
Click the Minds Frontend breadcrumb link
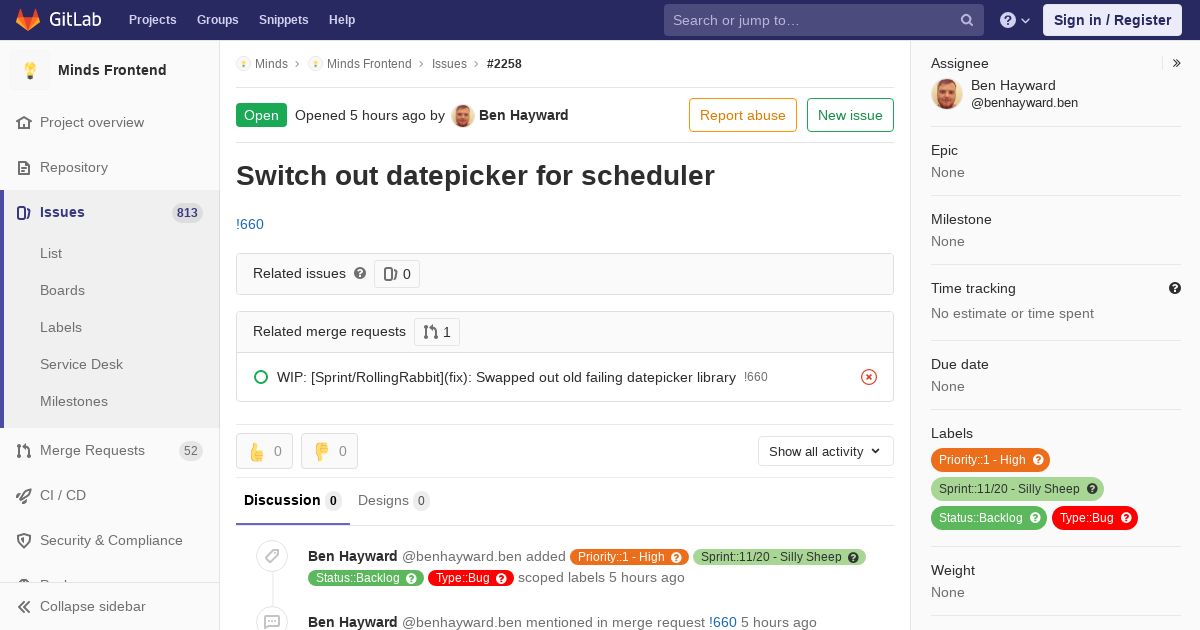coord(369,64)
